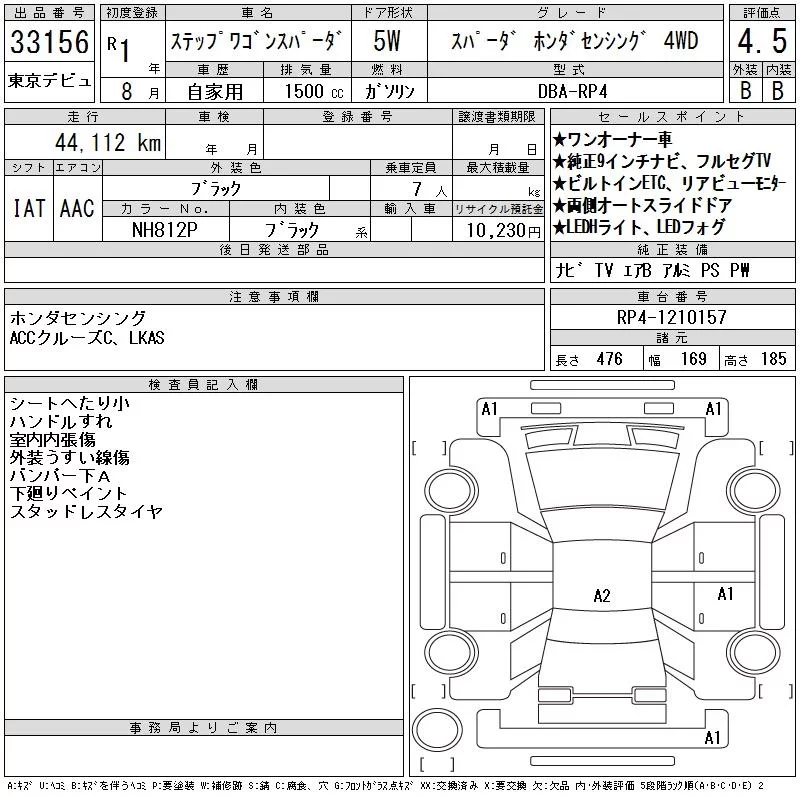The width and height of the screenshot is (800, 800).
Task: Click the A1 marker on the rear bumper
Action: [712, 737]
